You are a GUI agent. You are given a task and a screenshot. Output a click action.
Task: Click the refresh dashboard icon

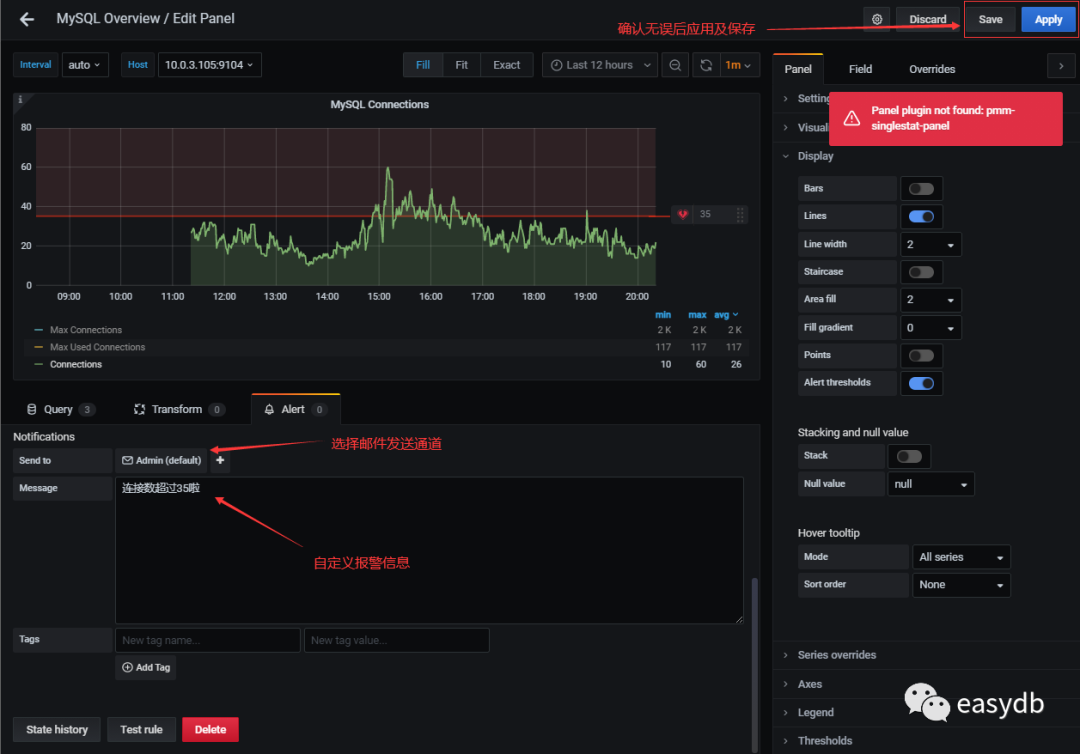tap(706, 65)
